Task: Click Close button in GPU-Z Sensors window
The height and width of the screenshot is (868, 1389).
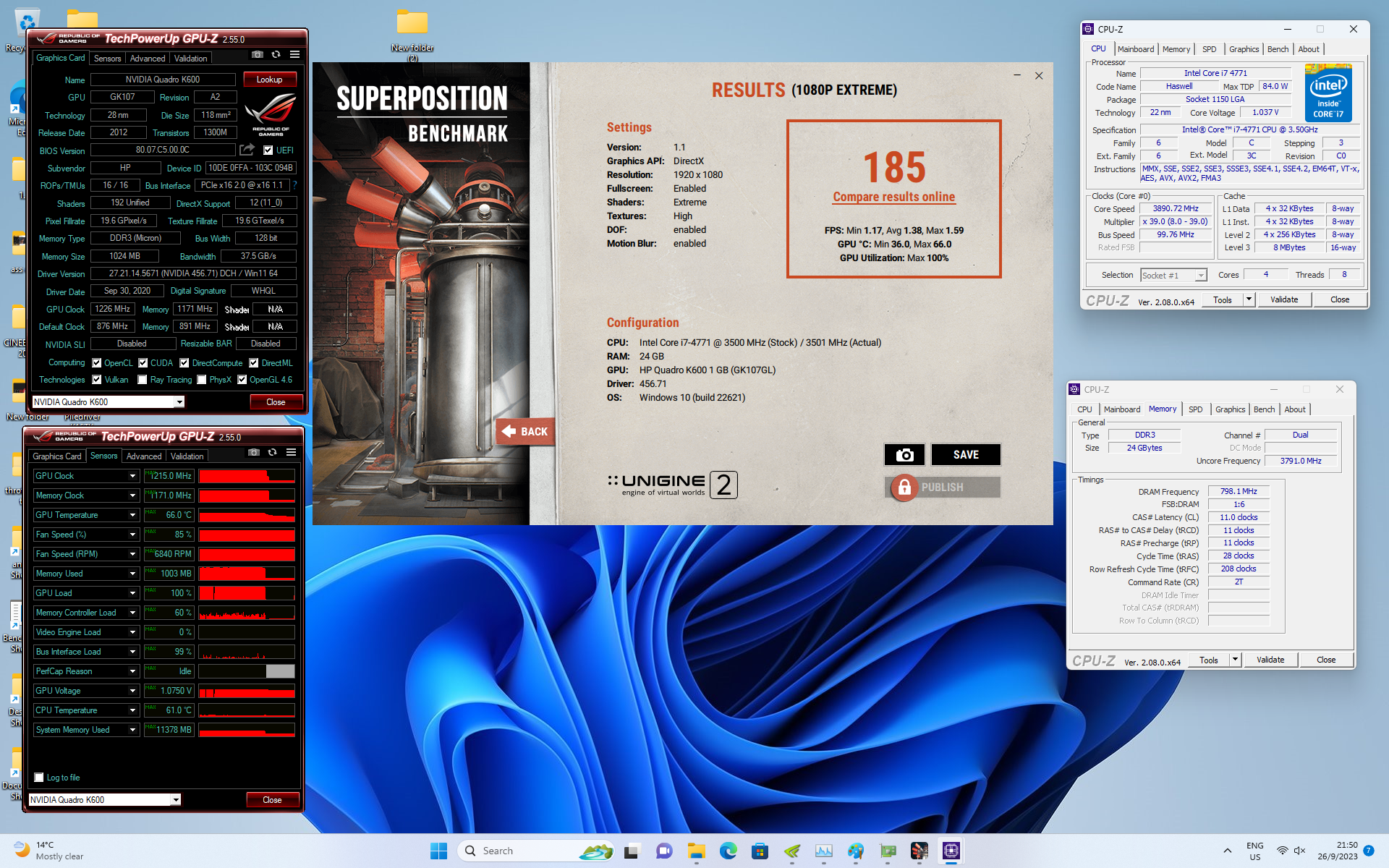Action: [x=272, y=800]
